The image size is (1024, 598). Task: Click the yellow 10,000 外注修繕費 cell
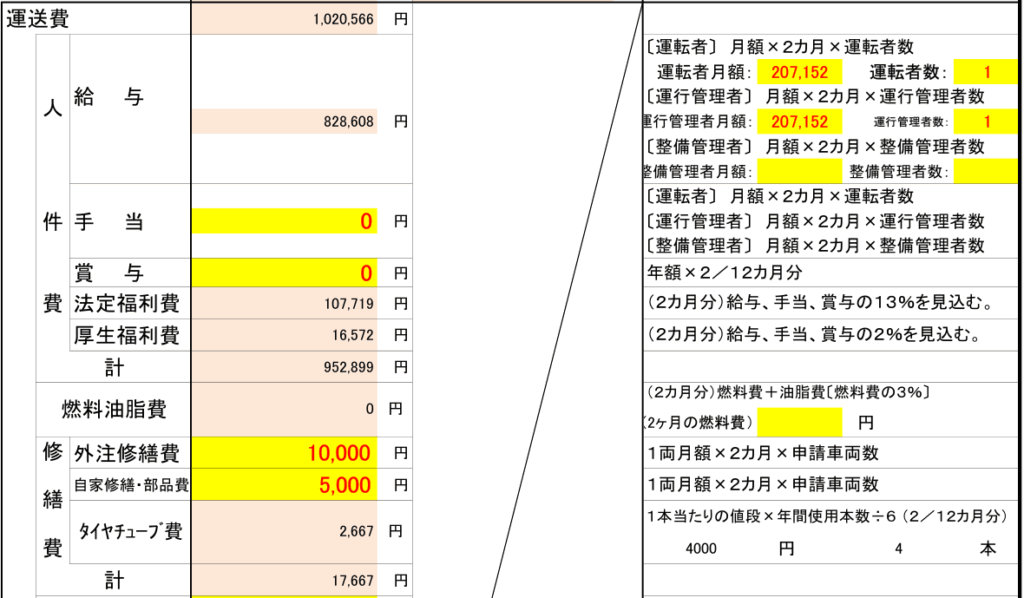click(x=284, y=452)
